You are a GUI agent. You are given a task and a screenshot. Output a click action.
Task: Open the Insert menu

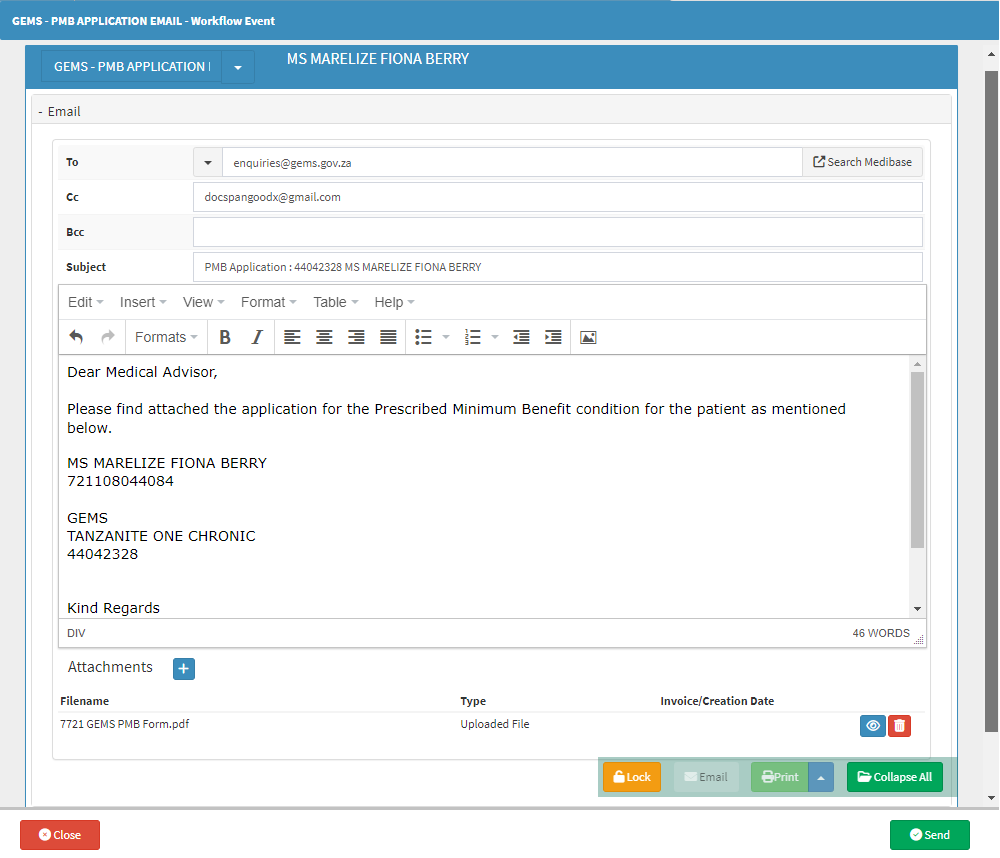(x=143, y=302)
